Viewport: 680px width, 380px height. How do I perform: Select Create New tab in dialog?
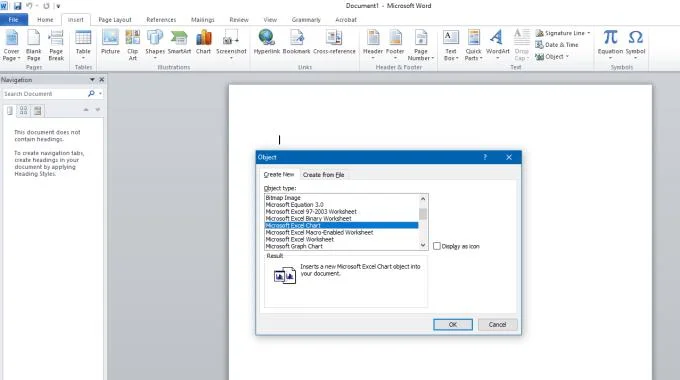pyautogui.click(x=279, y=174)
